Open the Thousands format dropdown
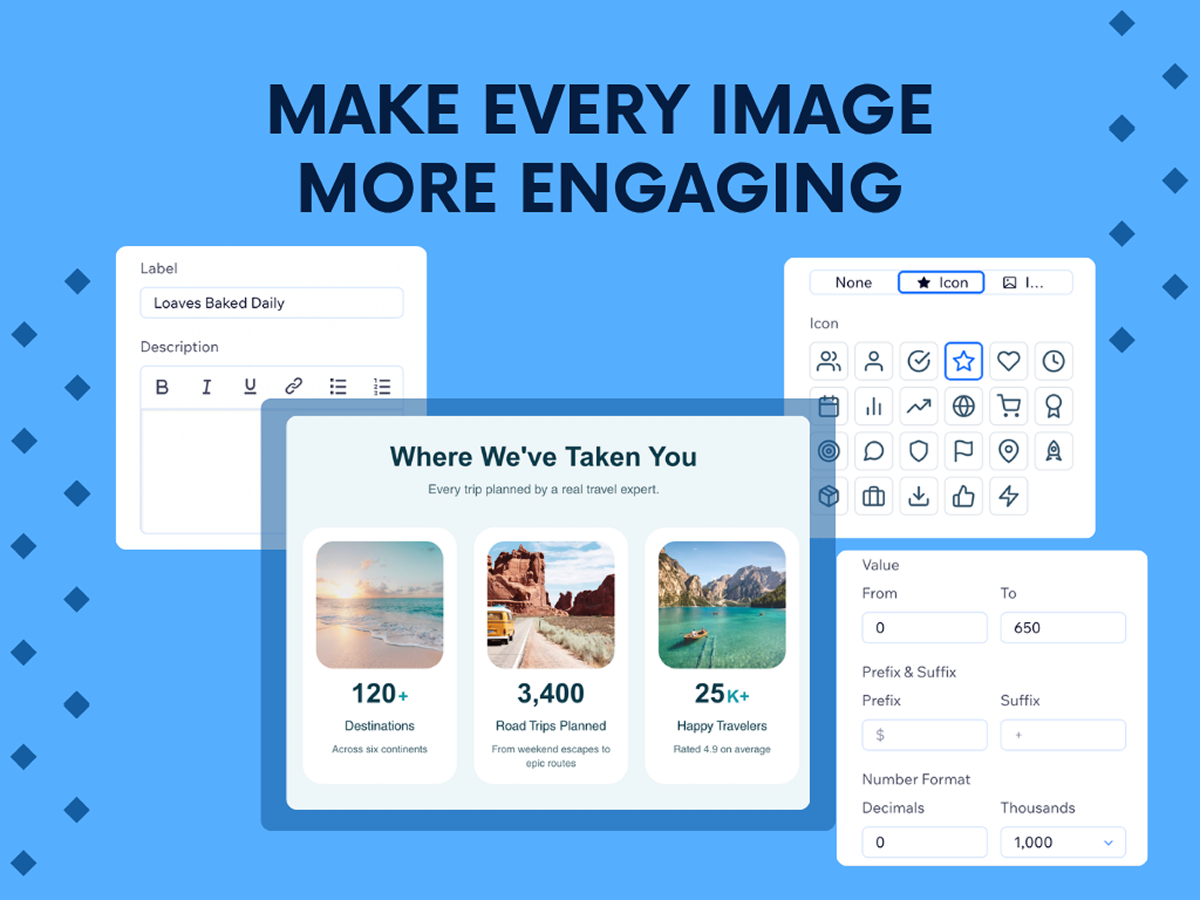The height and width of the screenshot is (900, 1200). (1063, 842)
